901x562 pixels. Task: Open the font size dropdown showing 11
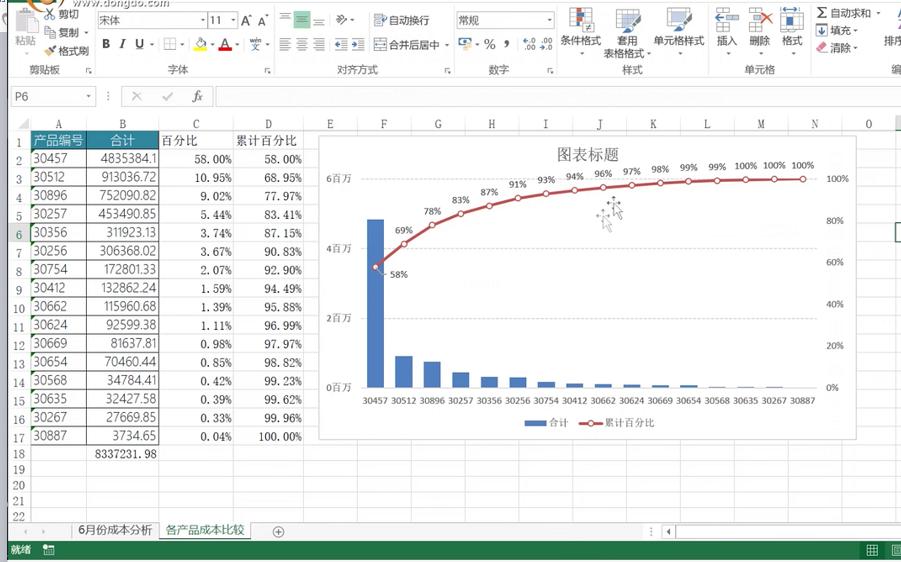233,21
